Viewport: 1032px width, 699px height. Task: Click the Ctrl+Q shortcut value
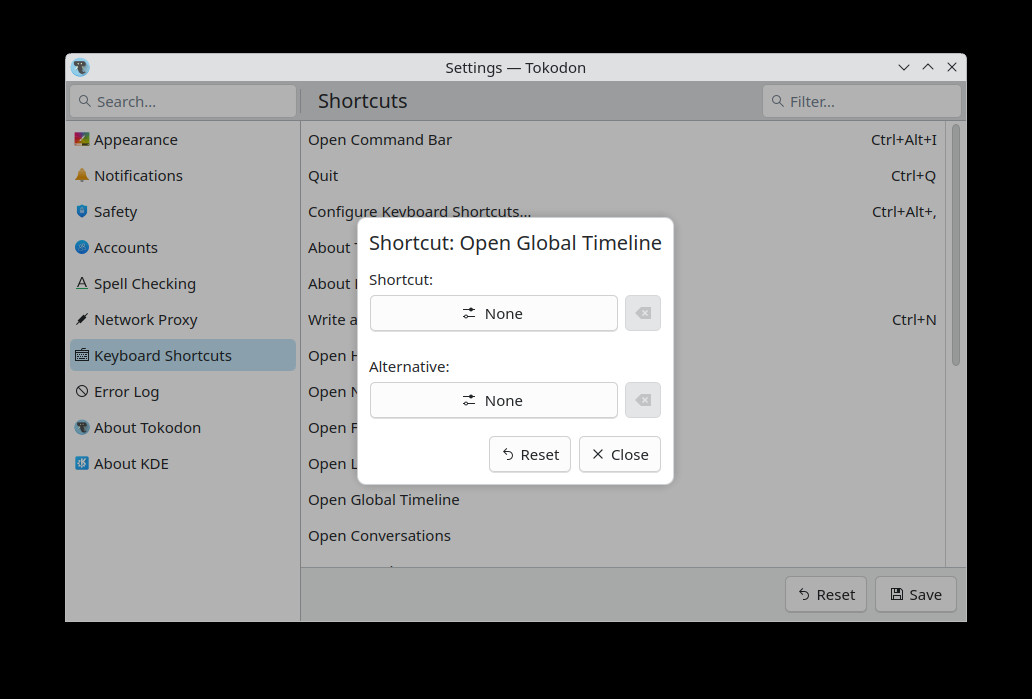(x=913, y=176)
